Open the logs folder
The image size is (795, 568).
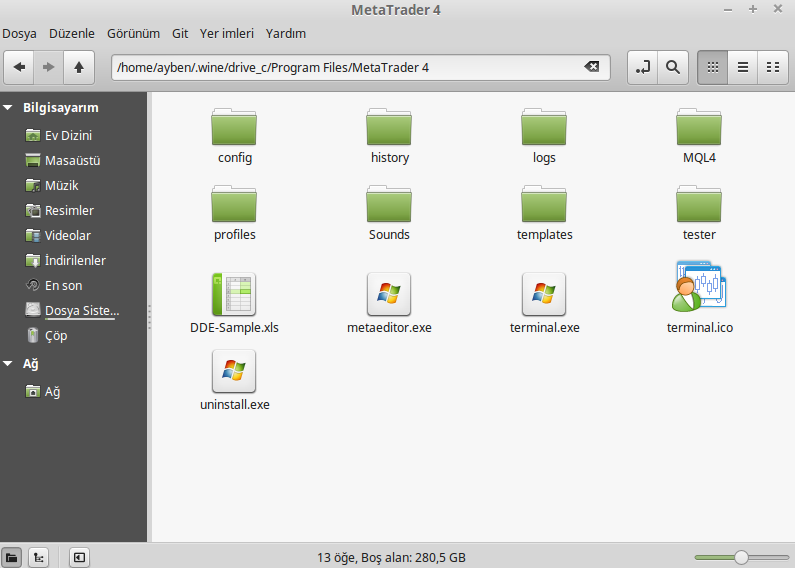[544, 136]
